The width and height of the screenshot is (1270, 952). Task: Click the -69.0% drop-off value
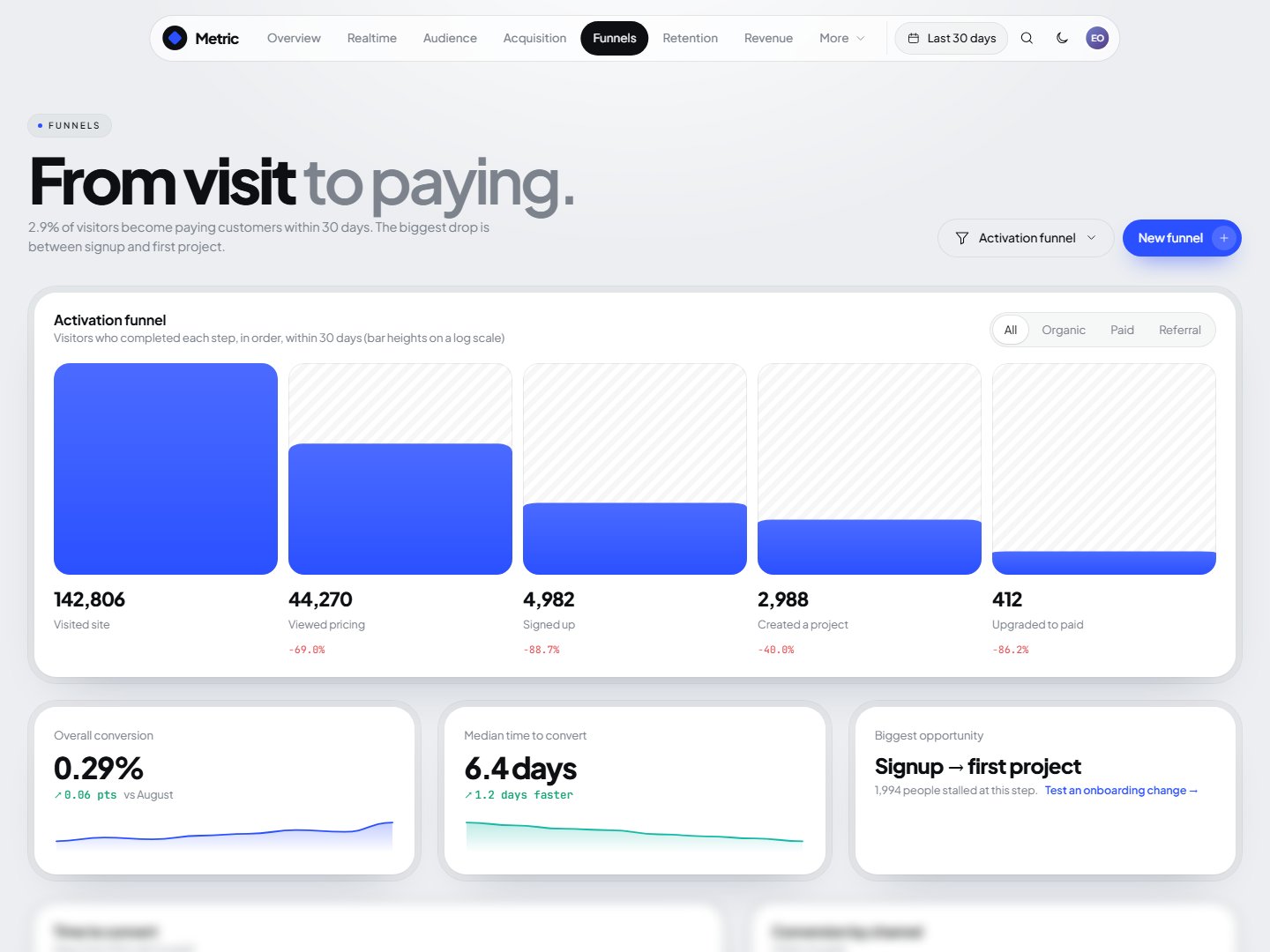point(307,650)
